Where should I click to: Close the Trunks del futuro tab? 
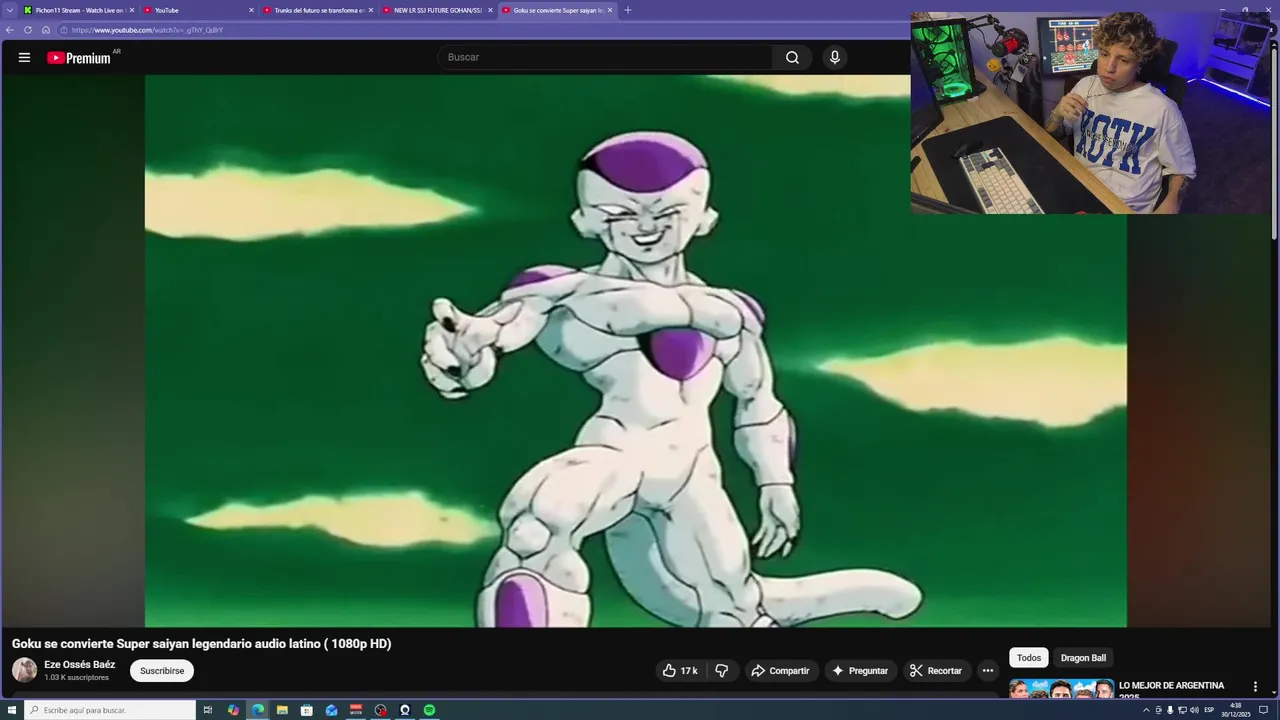(x=371, y=10)
